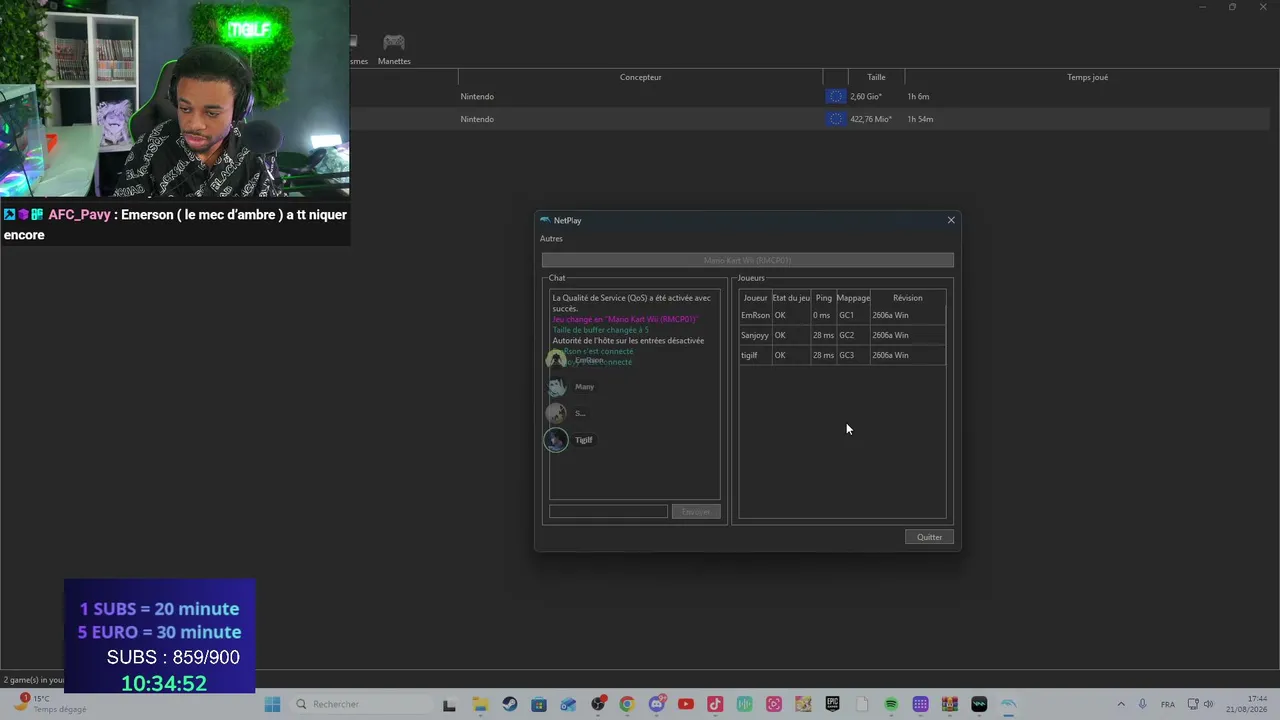Open Microsoft Store from the taskbar
1280x720 pixels.
539,704
